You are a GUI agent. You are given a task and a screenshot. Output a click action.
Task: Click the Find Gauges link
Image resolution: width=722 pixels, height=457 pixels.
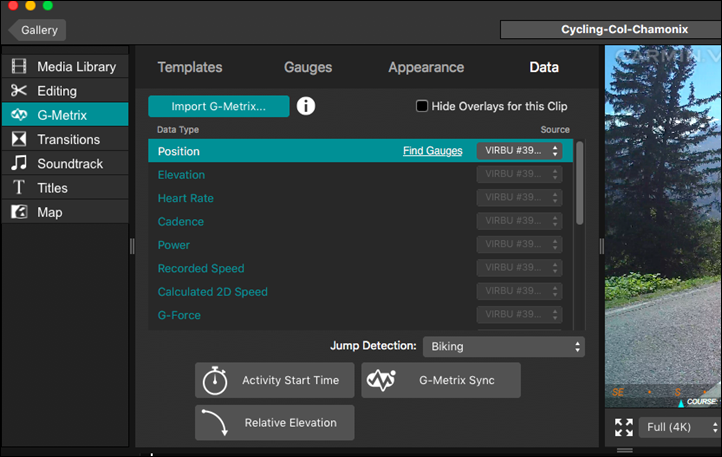(x=432, y=151)
